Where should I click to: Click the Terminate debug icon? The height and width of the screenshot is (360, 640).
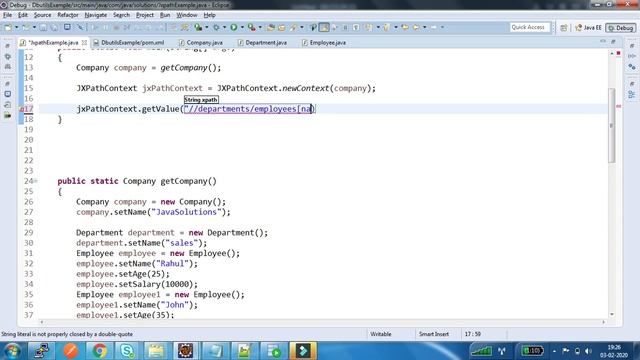coord(116,27)
